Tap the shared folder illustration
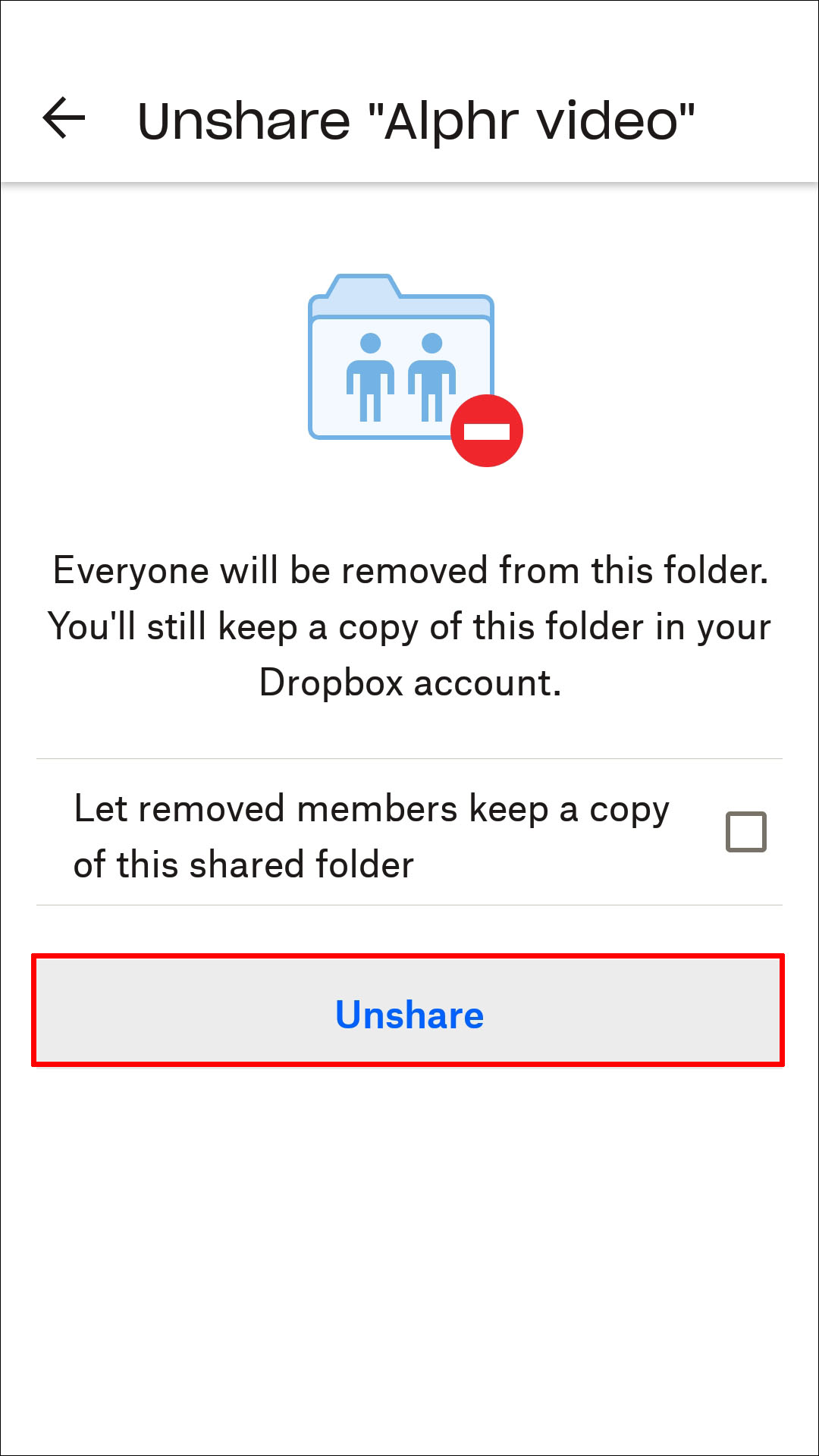The height and width of the screenshot is (1456, 819). pyautogui.click(x=415, y=369)
